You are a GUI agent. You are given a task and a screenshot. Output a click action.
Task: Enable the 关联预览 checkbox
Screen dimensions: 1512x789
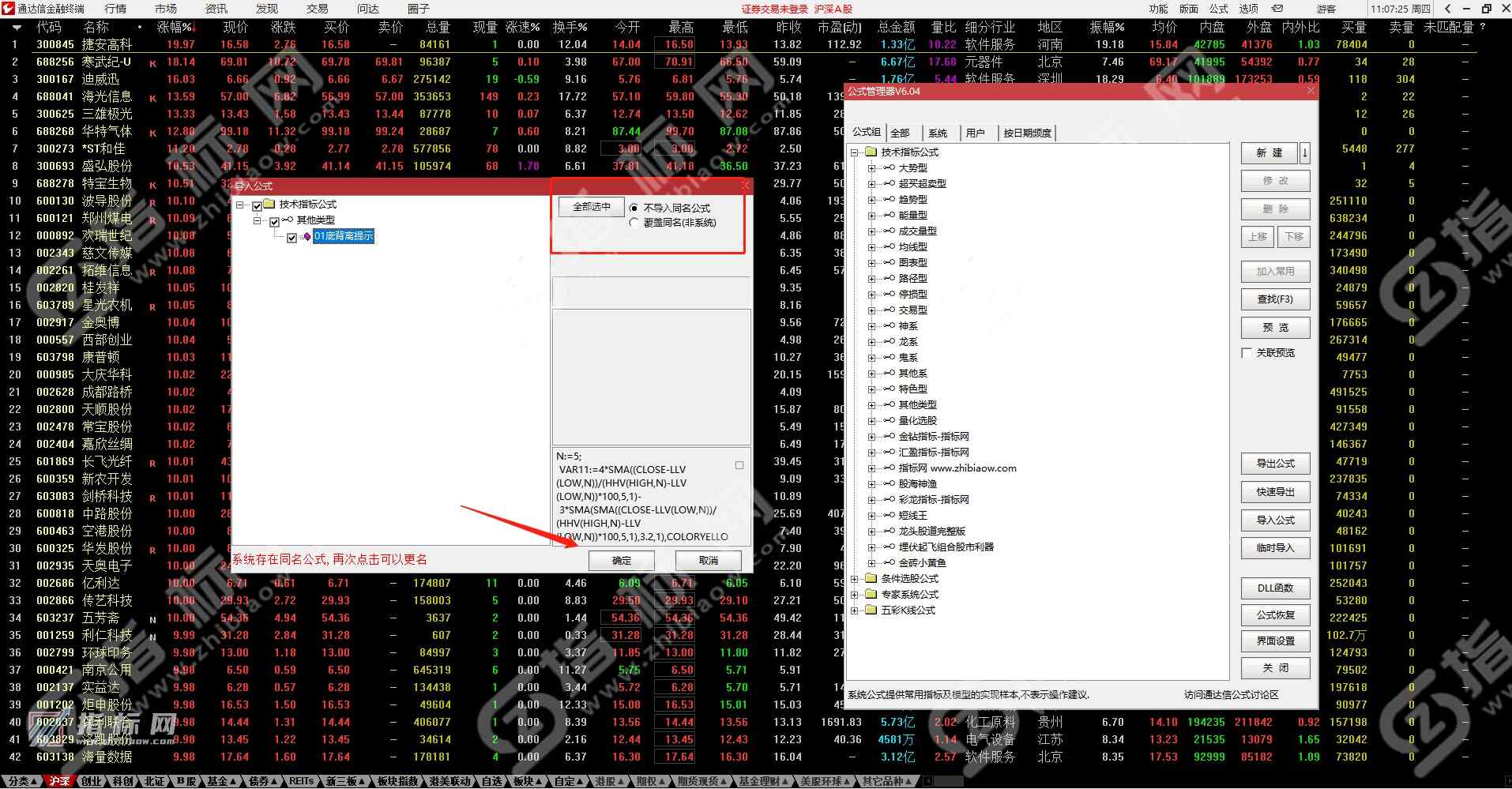[x=1247, y=352]
